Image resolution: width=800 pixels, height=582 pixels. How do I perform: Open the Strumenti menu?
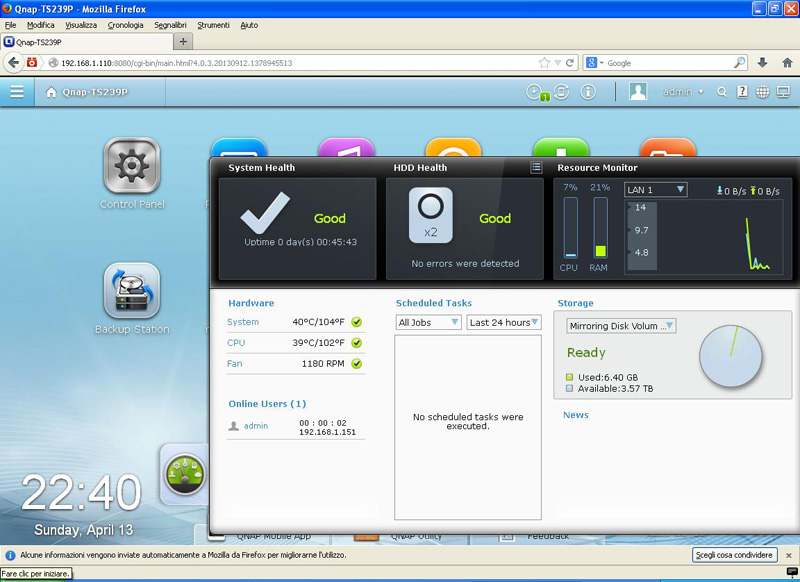click(x=213, y=24)
